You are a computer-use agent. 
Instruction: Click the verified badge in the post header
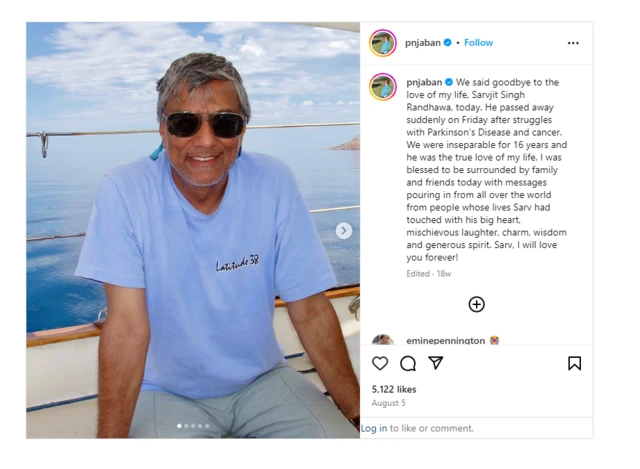point(448,43)
